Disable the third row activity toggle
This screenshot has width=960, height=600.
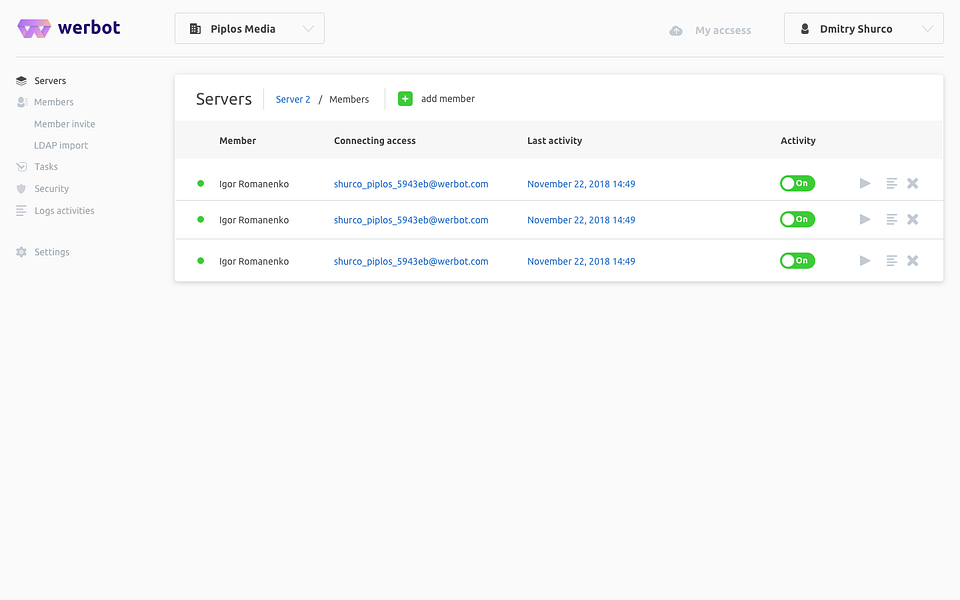coord(797,261)
